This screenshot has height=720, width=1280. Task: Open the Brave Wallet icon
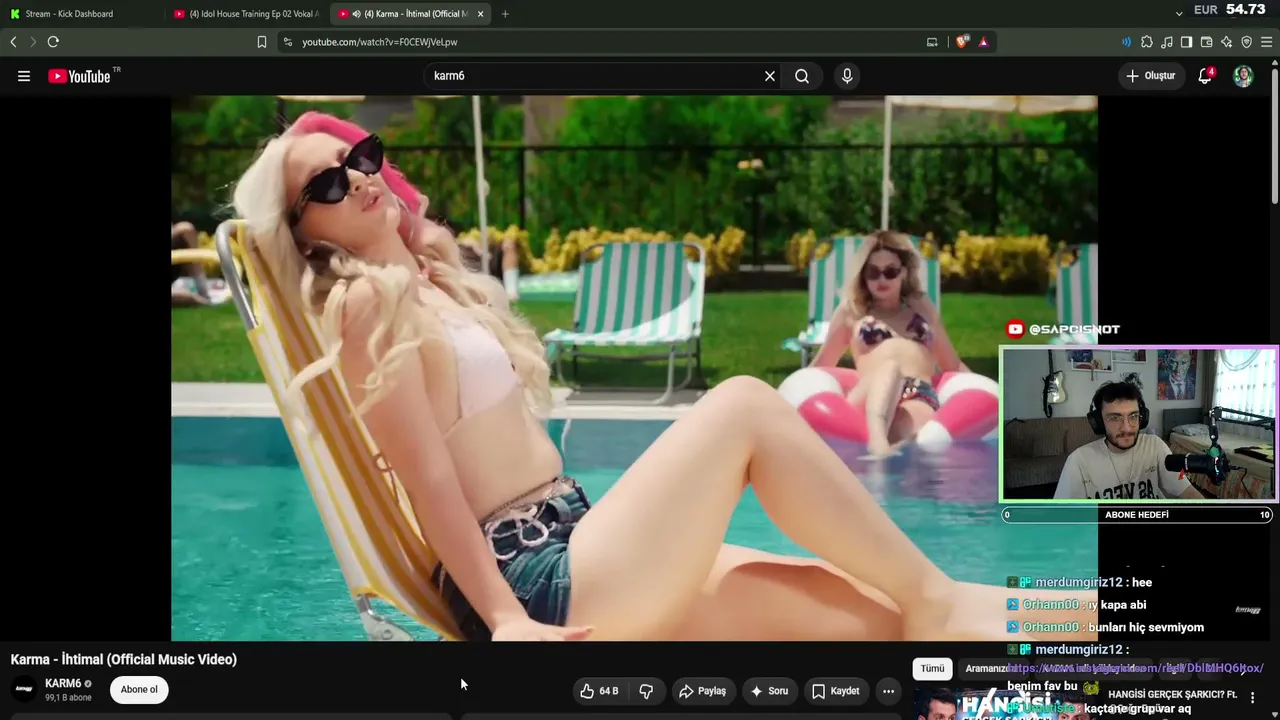pos(1206,42)
